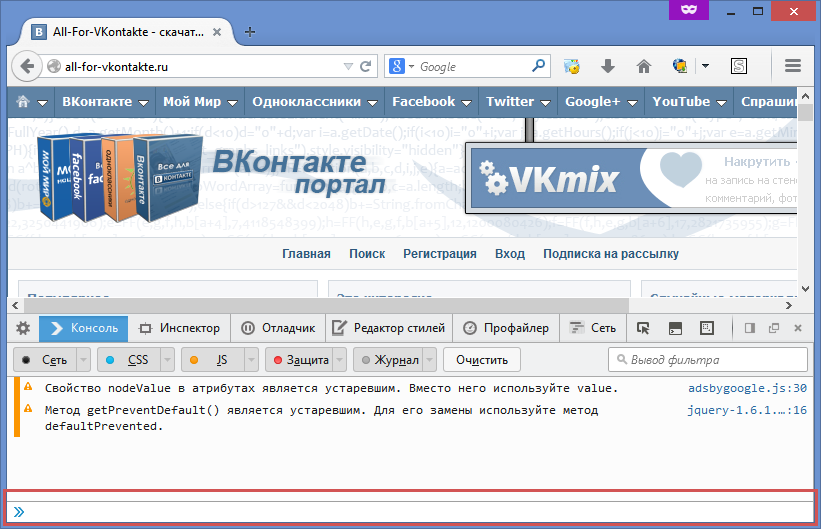
Task: Reload the page with the refresh icon
Action: click(365, 67)
